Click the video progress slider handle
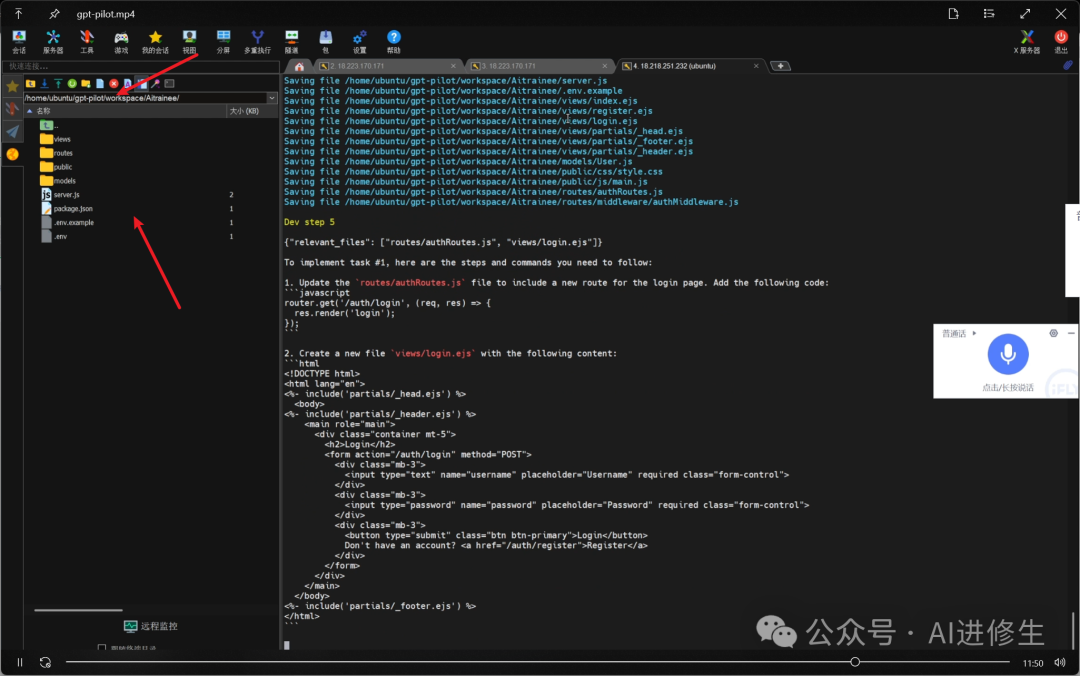The height and width of the screenshot is (676, 1080). click(x=855, y=662)
